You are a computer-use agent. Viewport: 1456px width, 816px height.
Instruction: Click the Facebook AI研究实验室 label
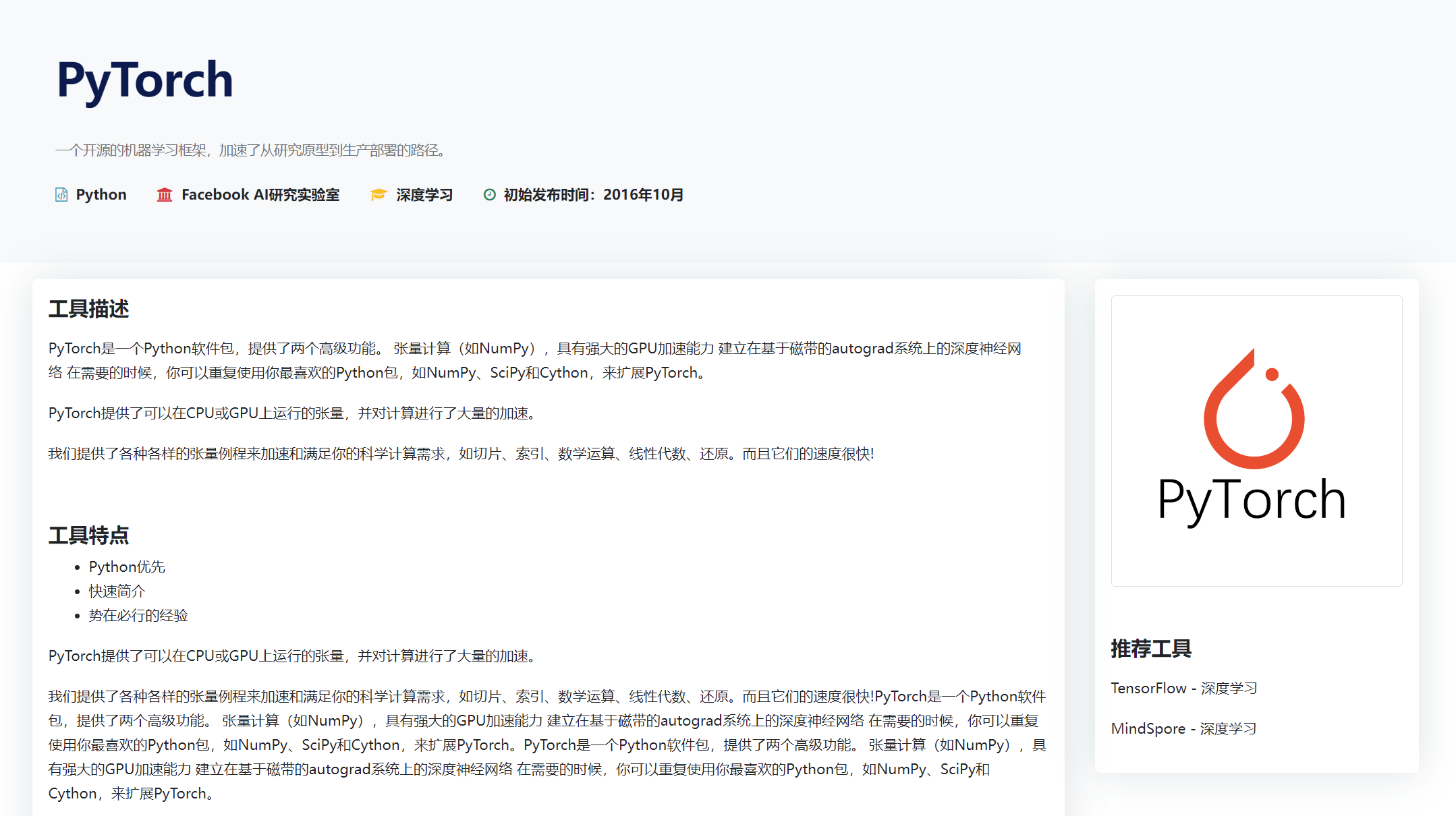(x=260, y=195)
